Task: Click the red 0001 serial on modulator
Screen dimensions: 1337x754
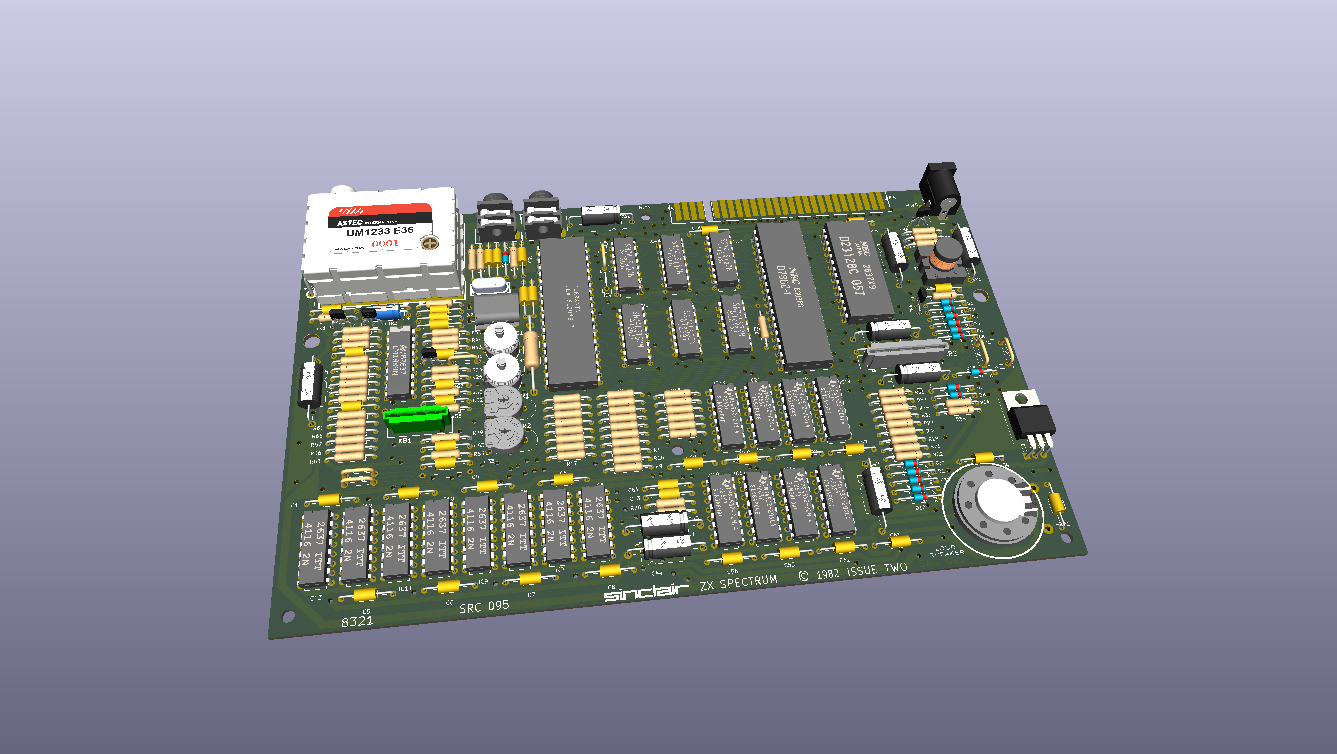Action: pos(385,243)
